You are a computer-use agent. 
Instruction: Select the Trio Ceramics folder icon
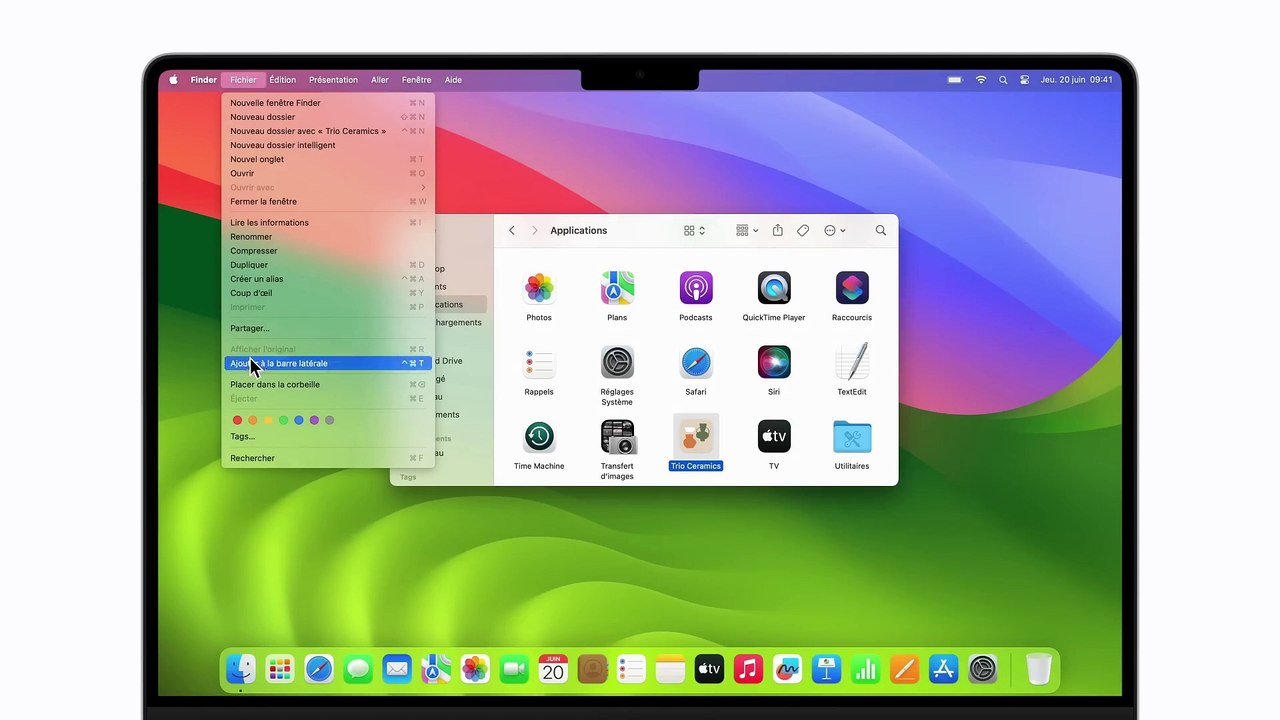[x=696, y=436]
